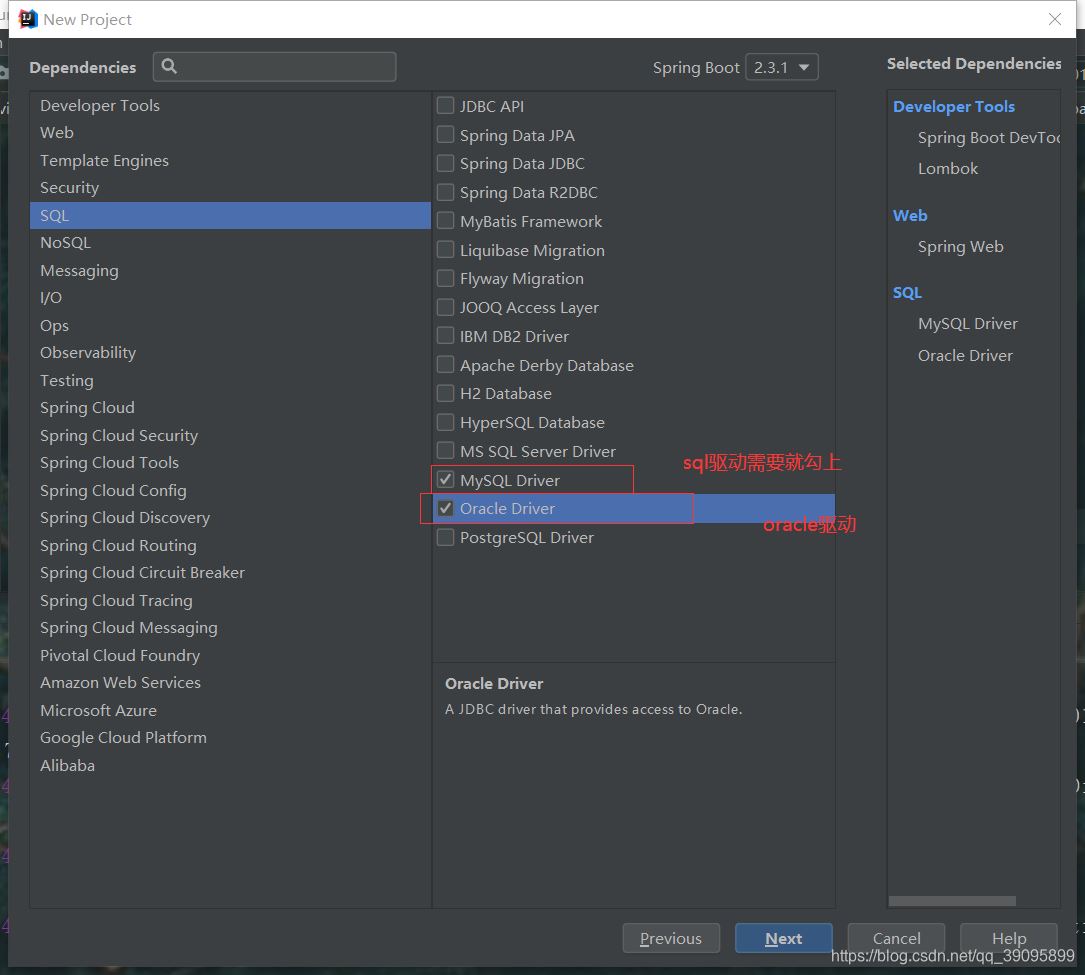Screen dimensions: 1085x975
Task: Enable Spring Data JPA dependency
Action: pyautogui.click(x=446, y=134)
